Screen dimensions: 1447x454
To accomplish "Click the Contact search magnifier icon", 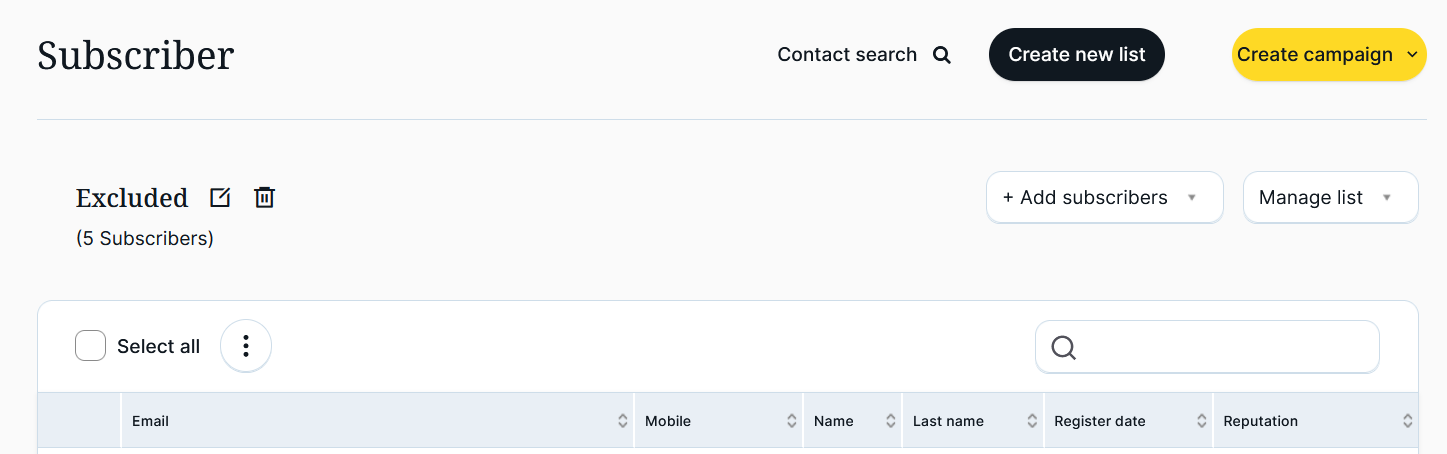I will click(941, 55).
